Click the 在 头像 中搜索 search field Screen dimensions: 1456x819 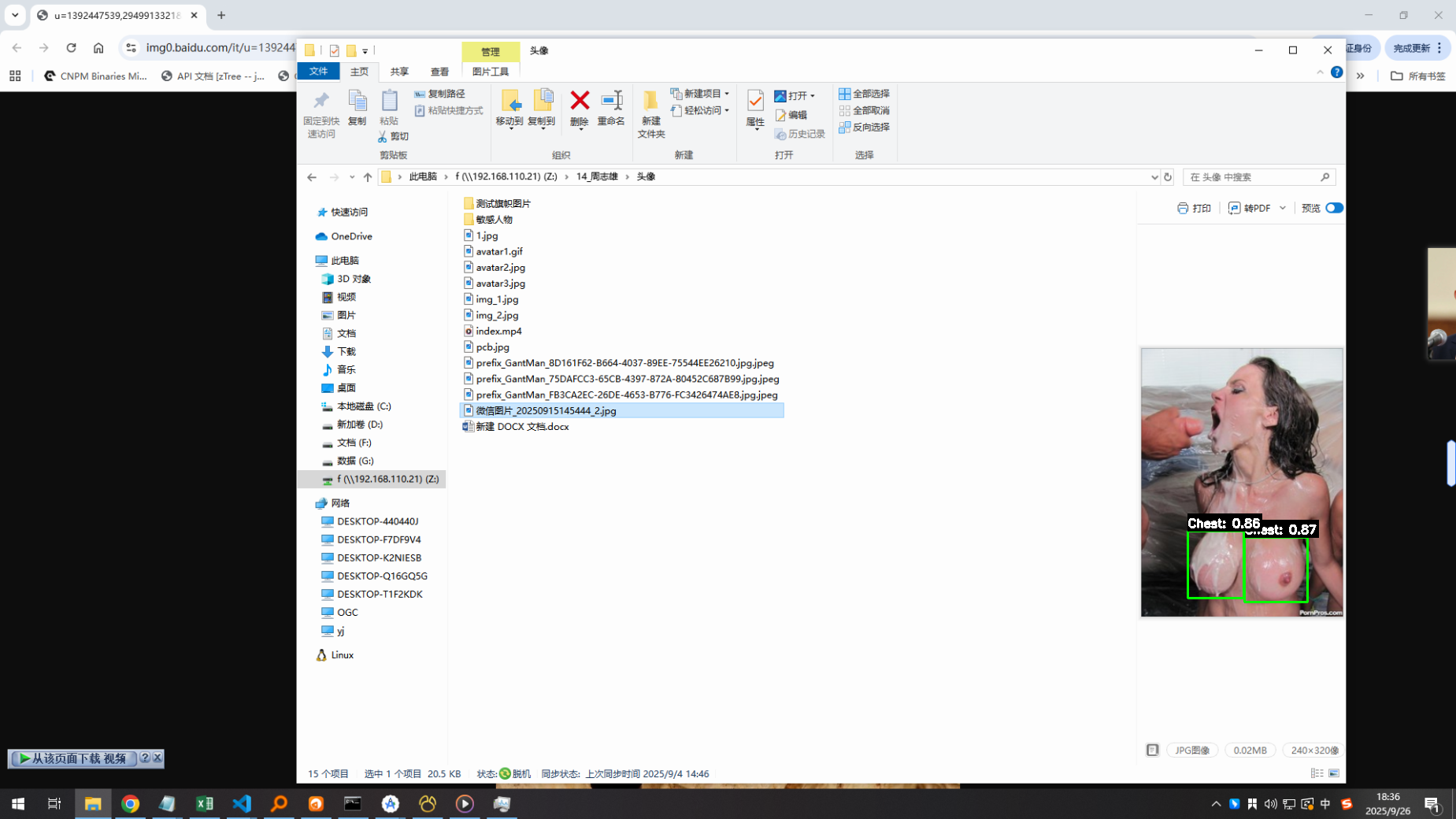(x=1252, y=177)
